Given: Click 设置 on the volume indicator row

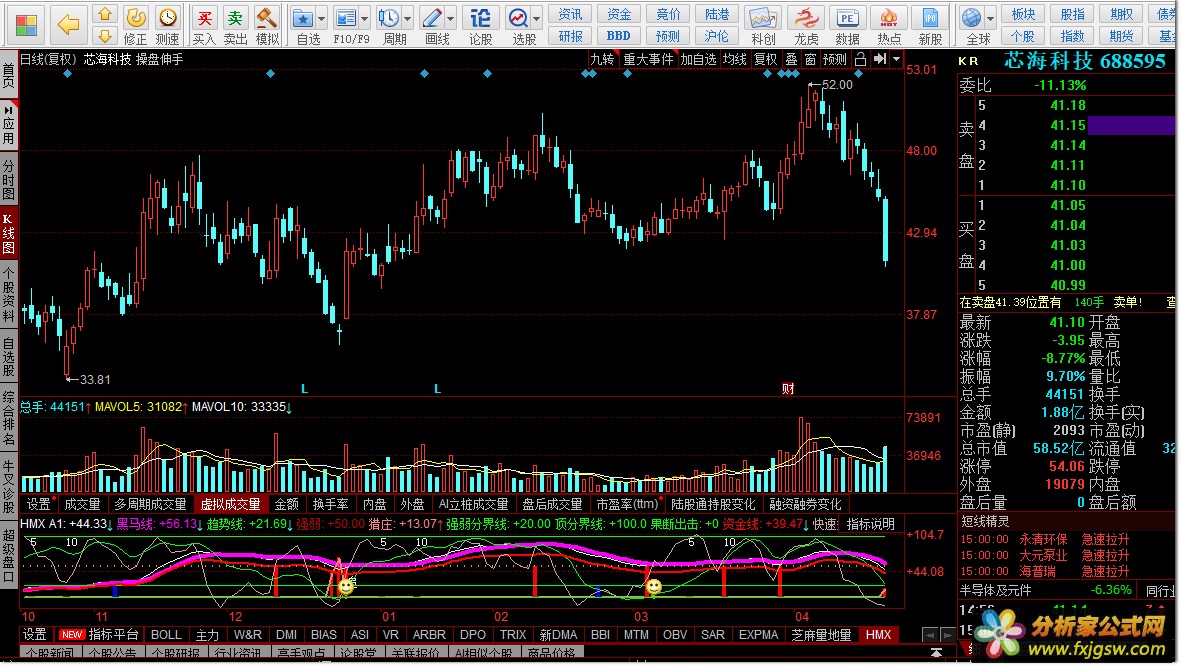Looking at the screenshot, I should [x=38, y=504].
